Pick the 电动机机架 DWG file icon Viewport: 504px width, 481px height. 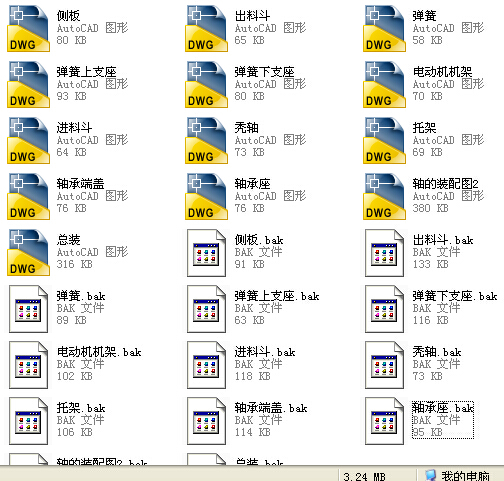coord(384,84)
